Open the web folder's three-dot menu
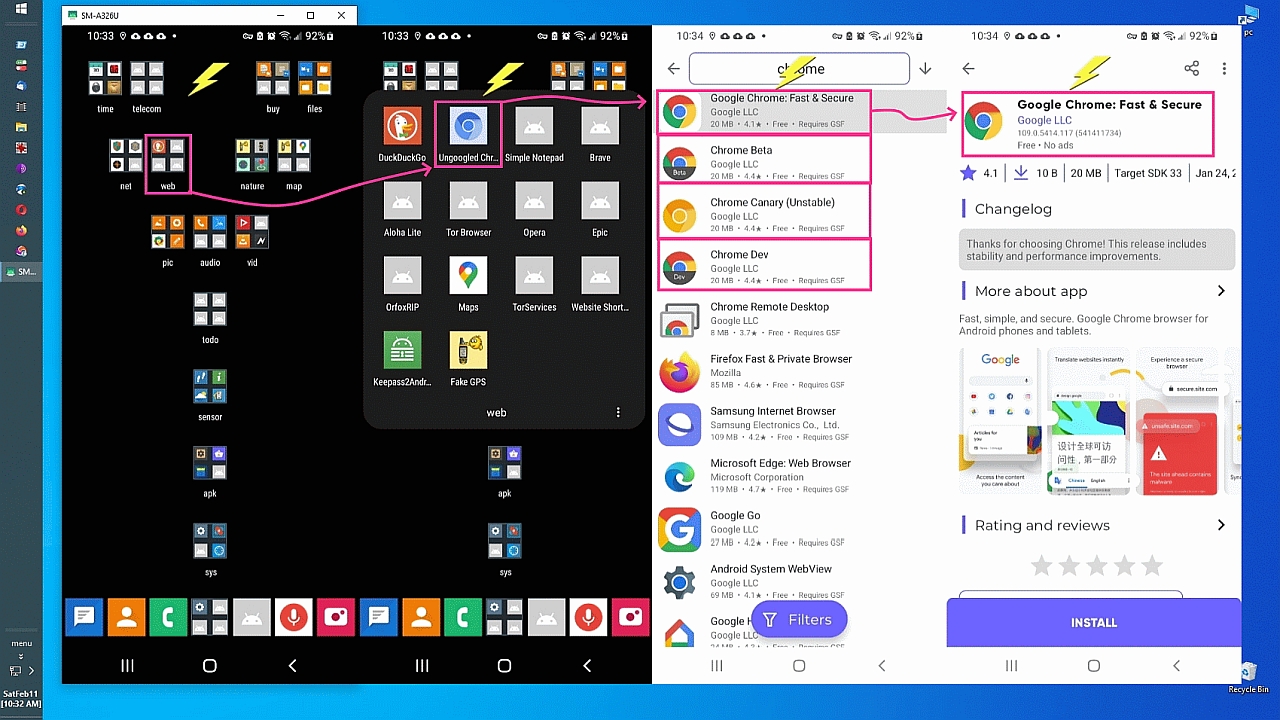Viewport: 1280px width, 720px height. [618, 412]
